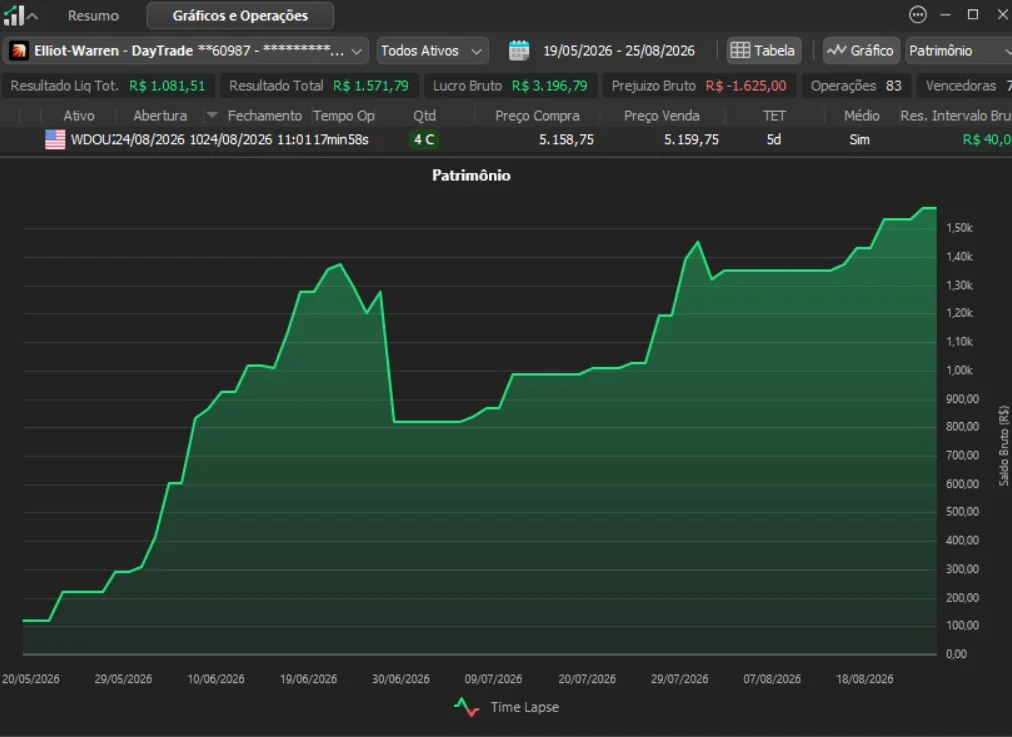Open Elliot-Warren DayTrade account dropdown
The width and height of the screenshot is (1012, 737).
186,50
